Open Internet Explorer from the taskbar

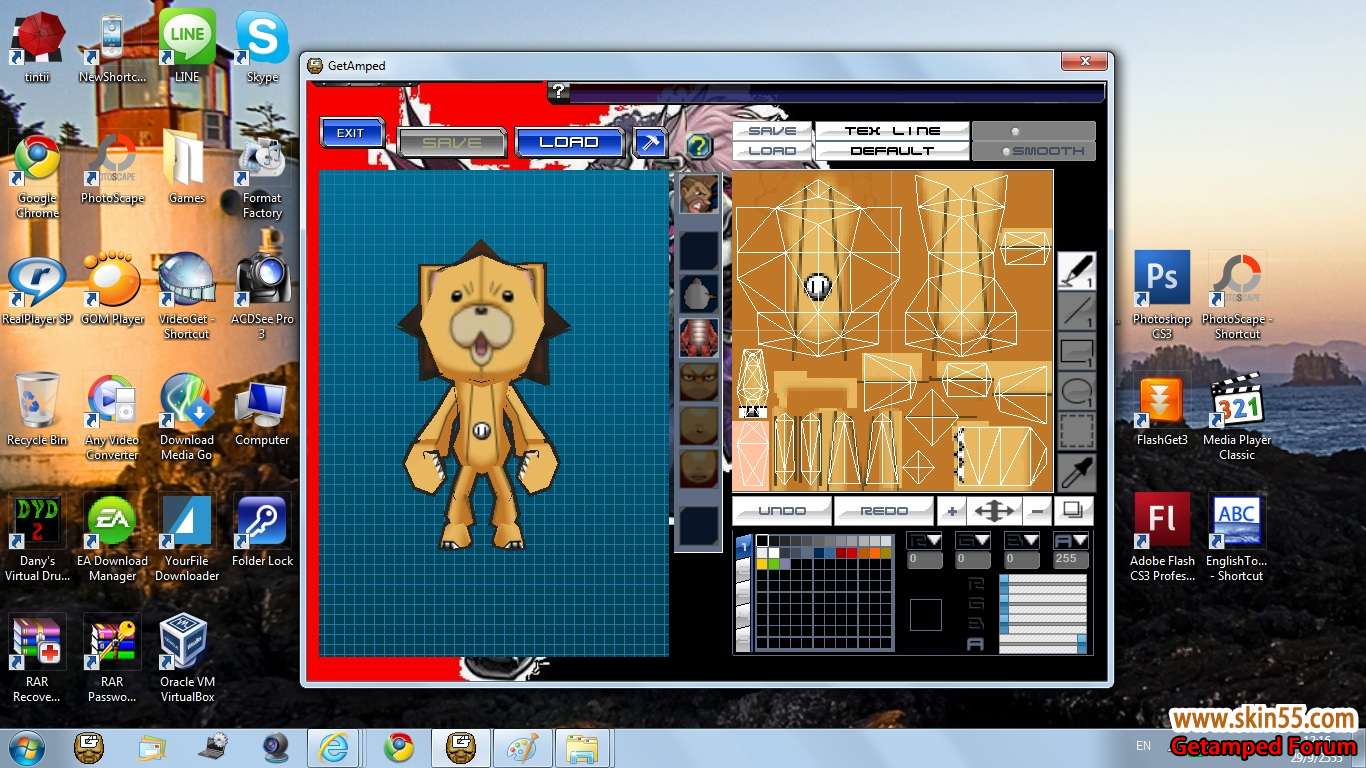click(333, 748)
